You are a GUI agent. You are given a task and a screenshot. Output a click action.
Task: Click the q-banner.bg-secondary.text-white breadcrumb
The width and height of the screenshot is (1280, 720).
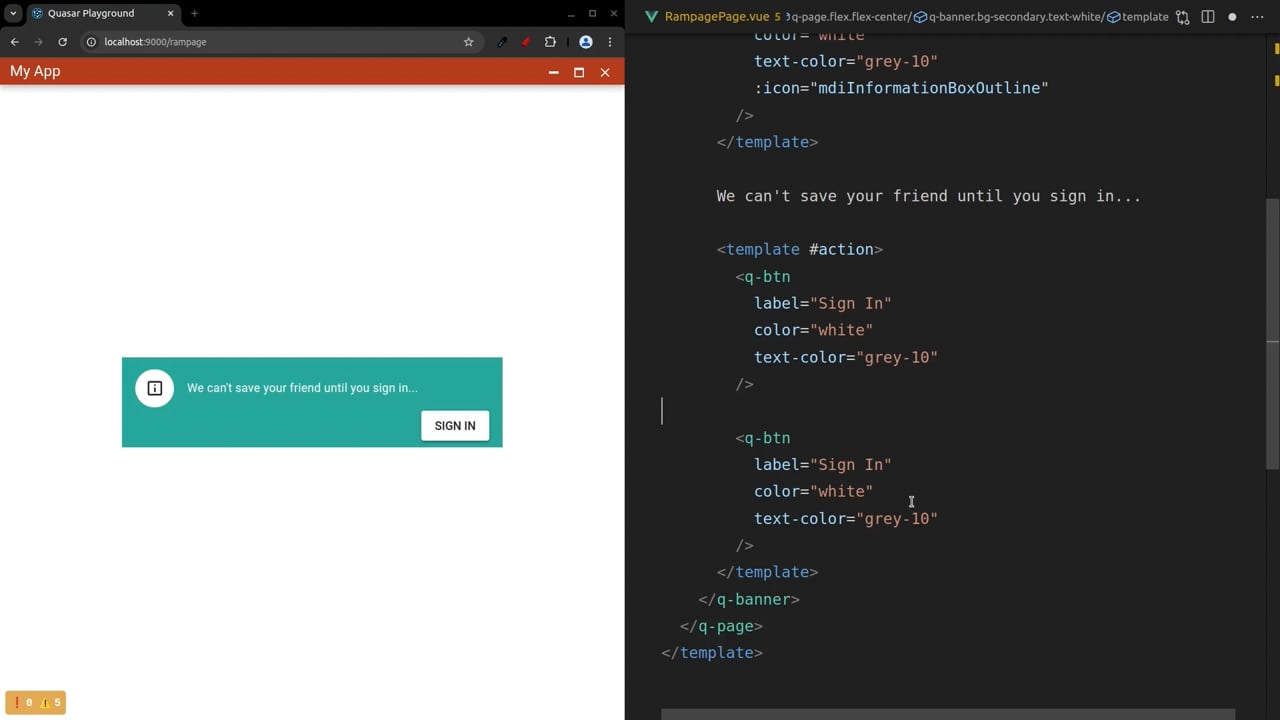pyautogui.click(x=1008, y=16)
